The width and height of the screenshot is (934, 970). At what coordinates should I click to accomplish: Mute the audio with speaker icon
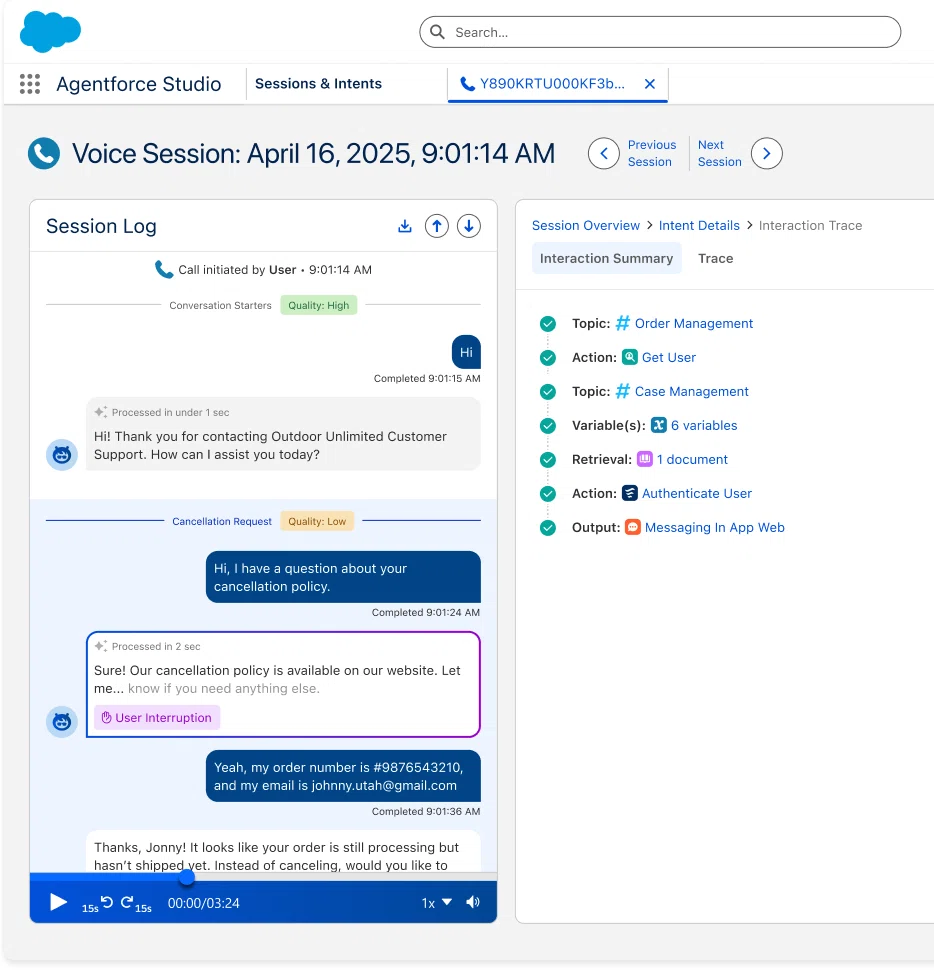click(473, 902)
